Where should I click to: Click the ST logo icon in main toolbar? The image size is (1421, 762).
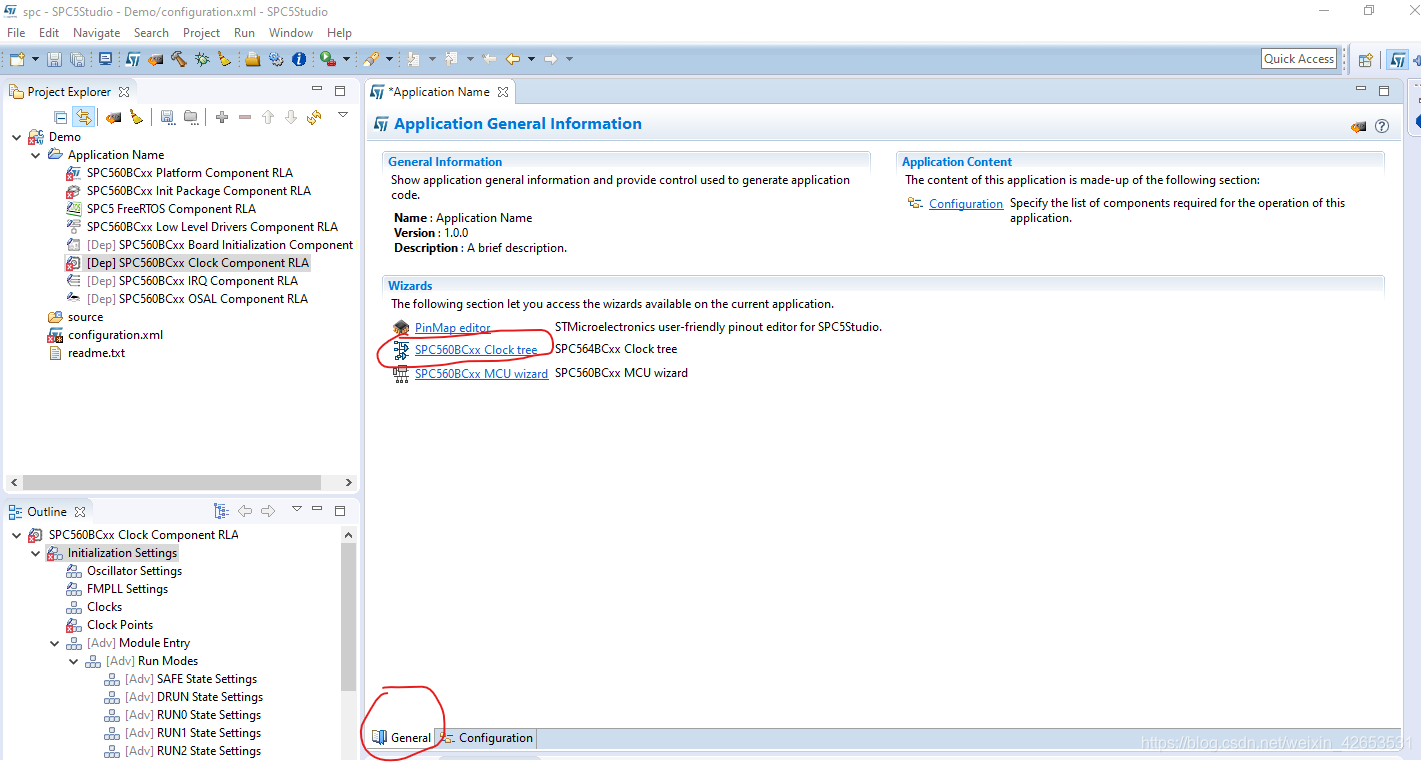[132, 59]
